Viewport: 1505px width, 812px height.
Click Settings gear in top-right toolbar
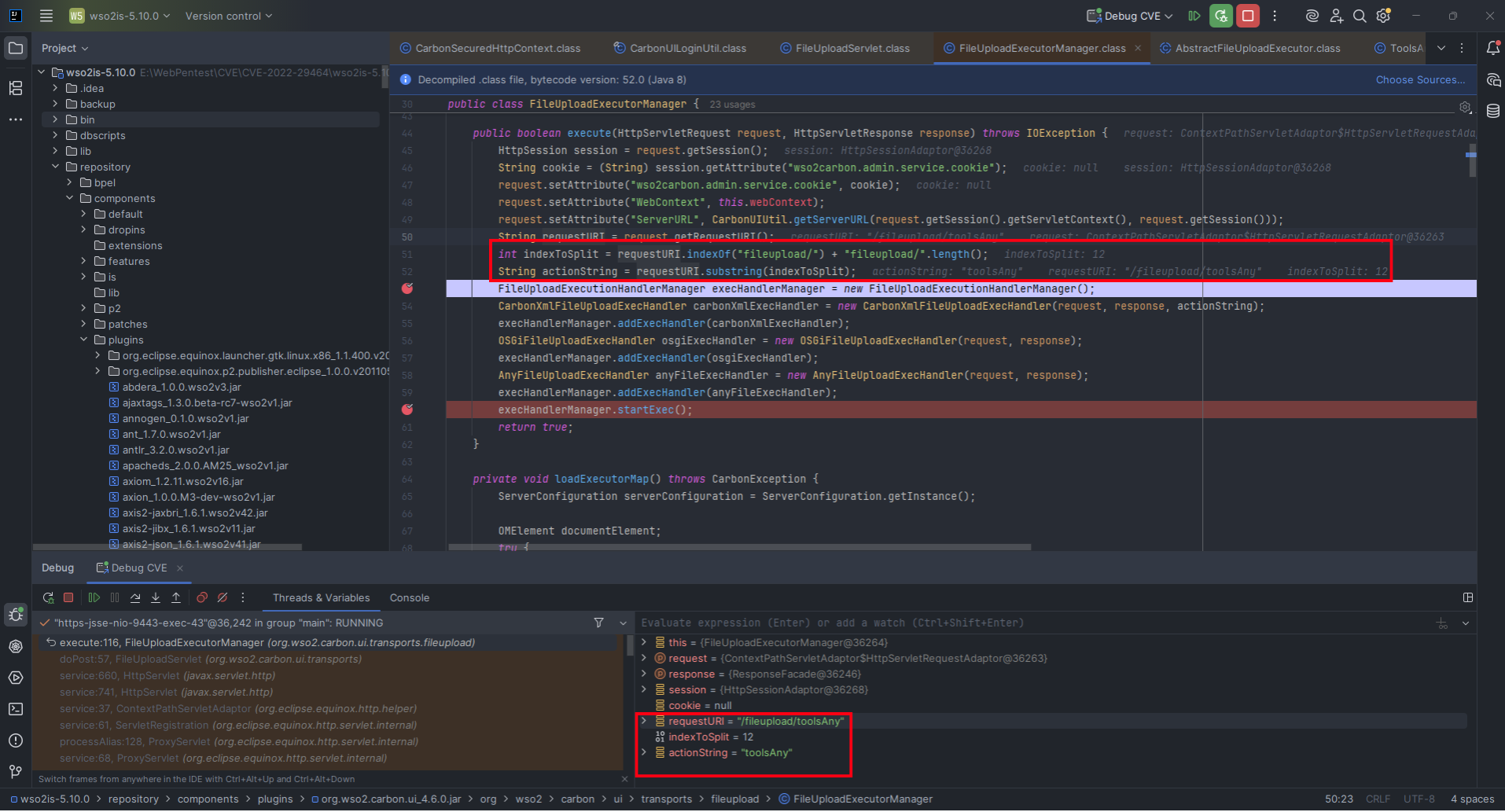pos(1383,16)
